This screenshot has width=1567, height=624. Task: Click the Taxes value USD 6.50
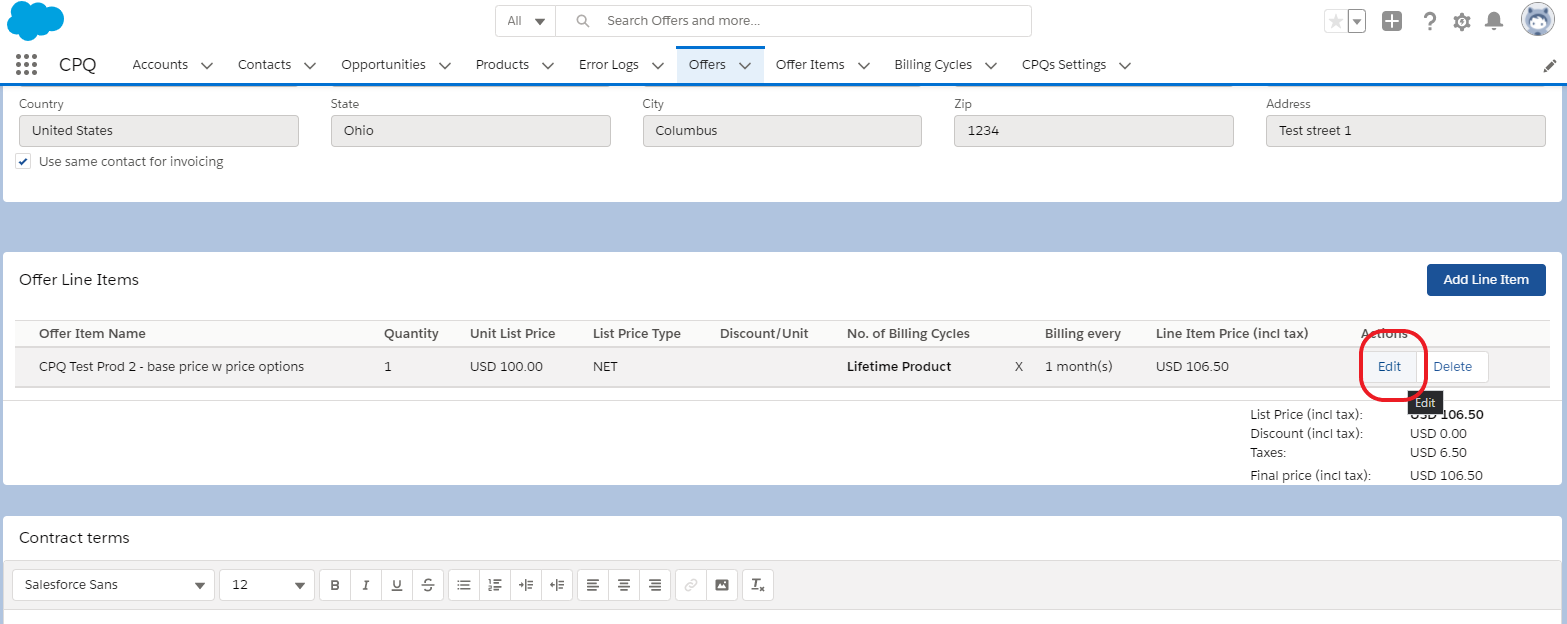pos(1438,453)
